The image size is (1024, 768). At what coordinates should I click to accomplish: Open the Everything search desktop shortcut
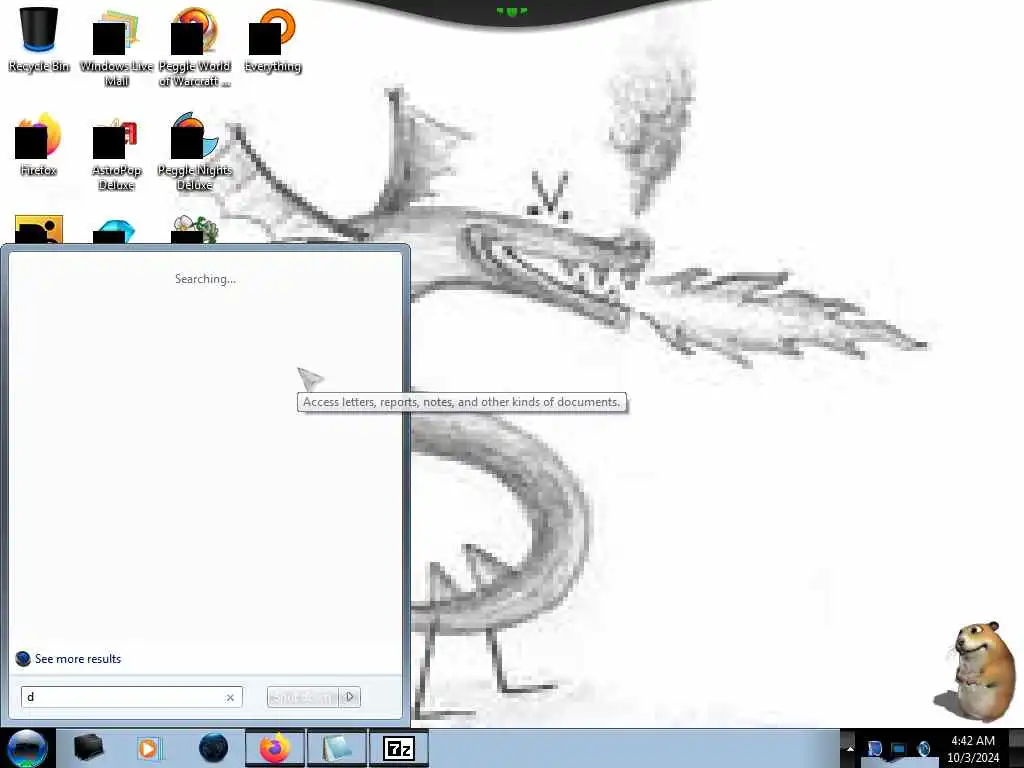(272, 39)
